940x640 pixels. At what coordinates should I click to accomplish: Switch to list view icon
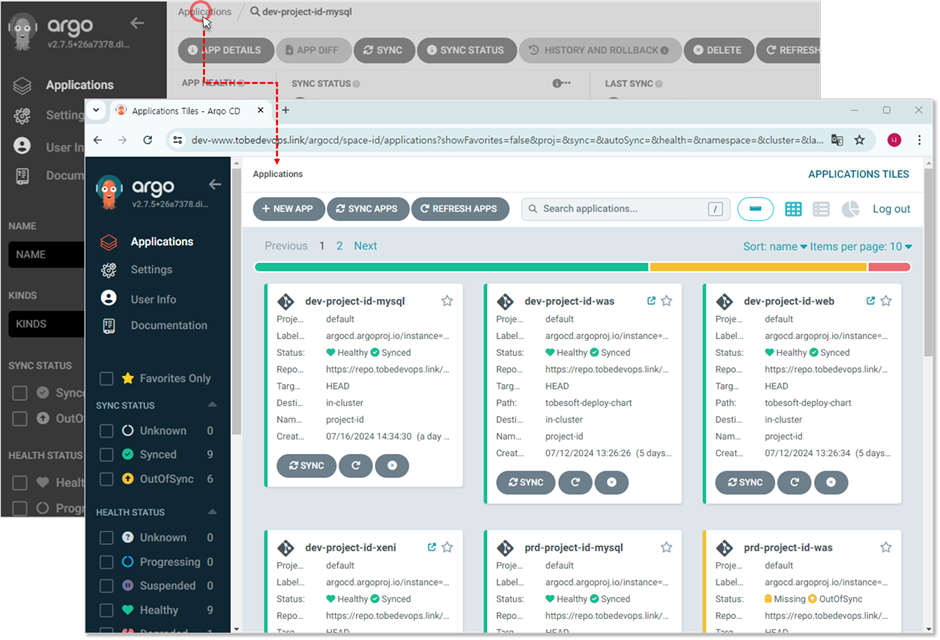(x=821, y=209)
